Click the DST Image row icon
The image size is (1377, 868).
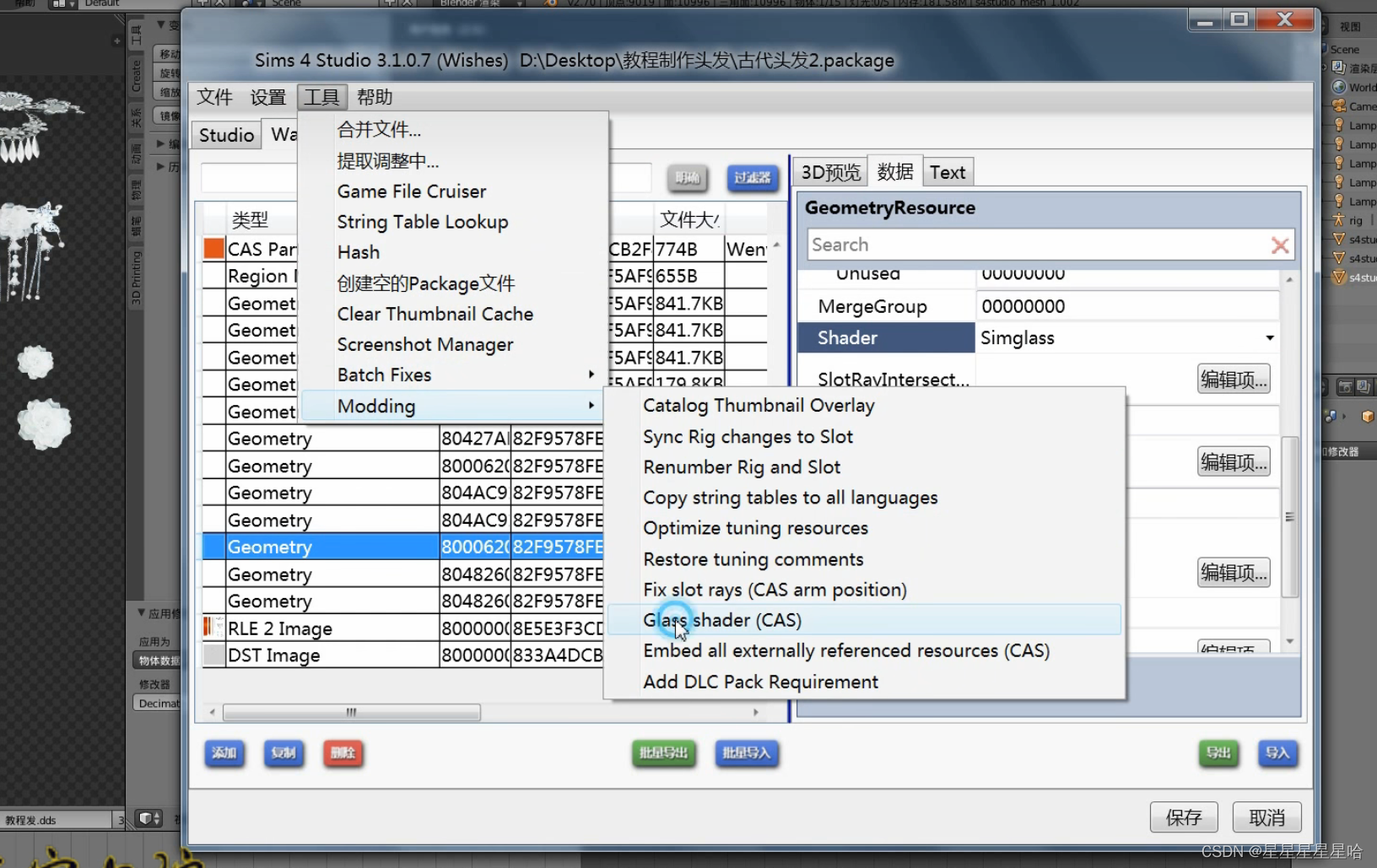[214, 655]
